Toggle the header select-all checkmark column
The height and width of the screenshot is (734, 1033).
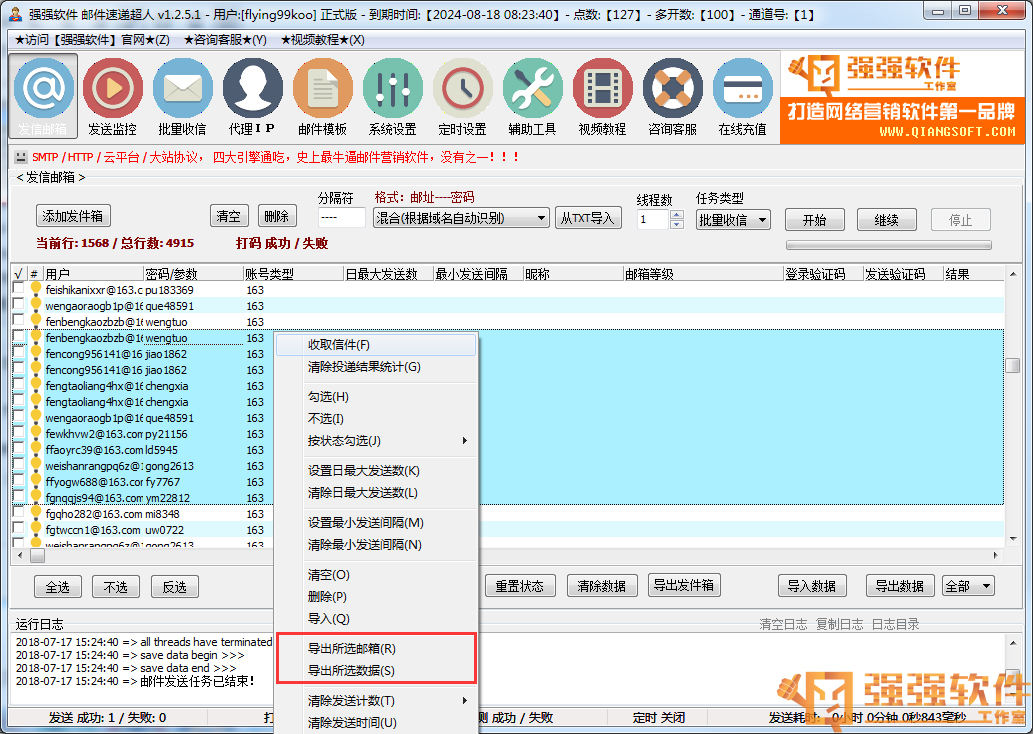[19, 273]
